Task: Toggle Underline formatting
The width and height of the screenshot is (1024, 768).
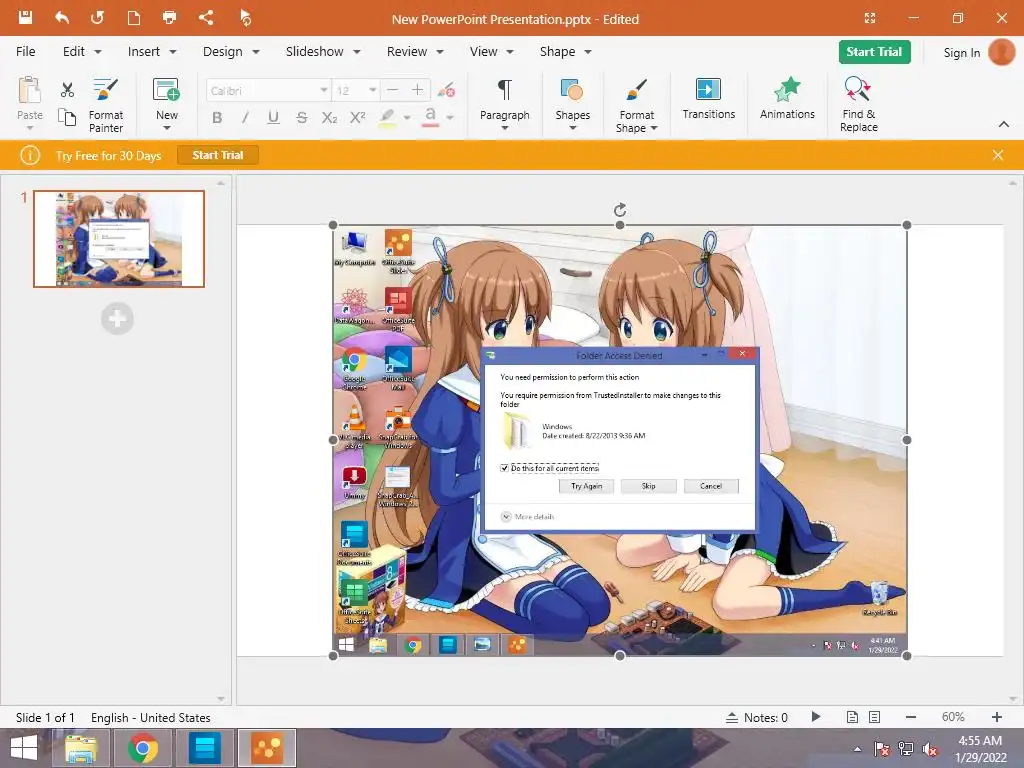Action: click(x=274, y=118)
